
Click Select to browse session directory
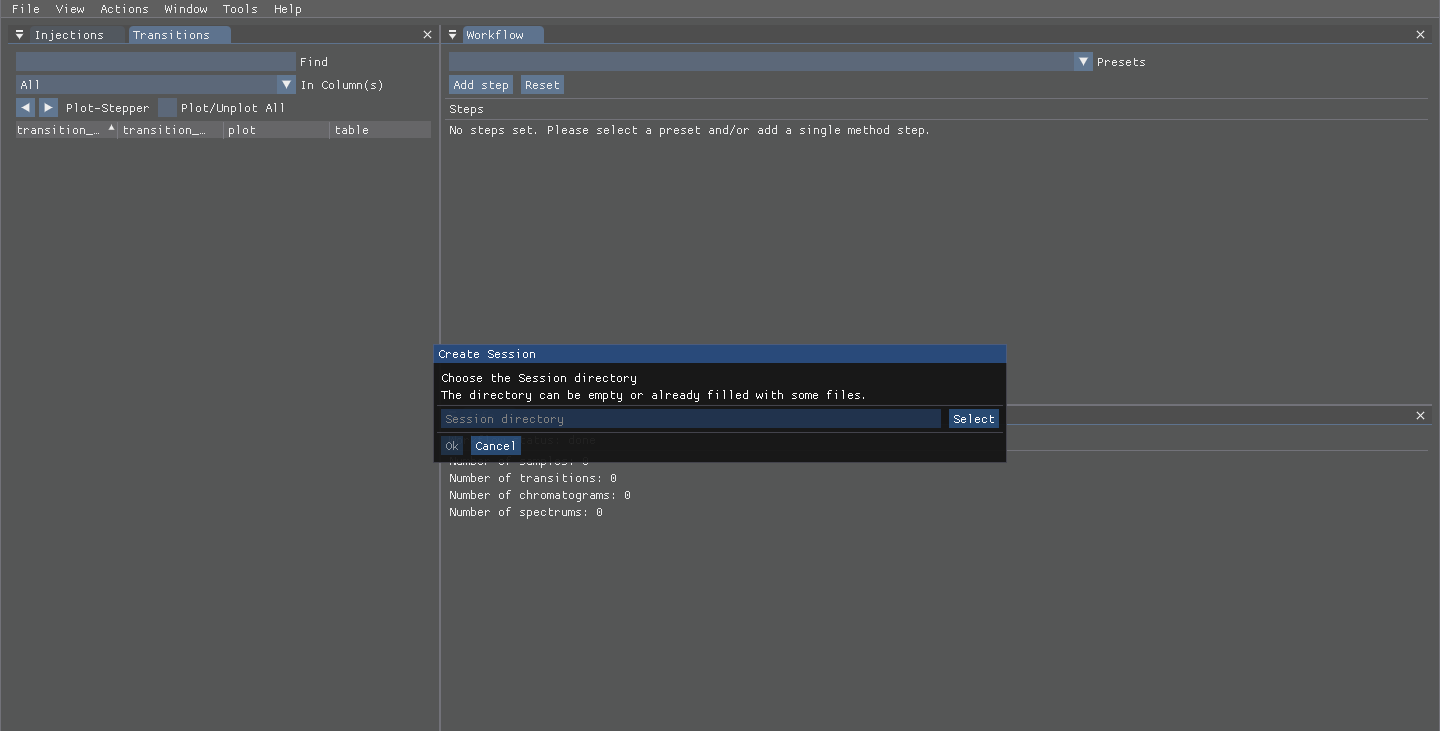(974, 419)
